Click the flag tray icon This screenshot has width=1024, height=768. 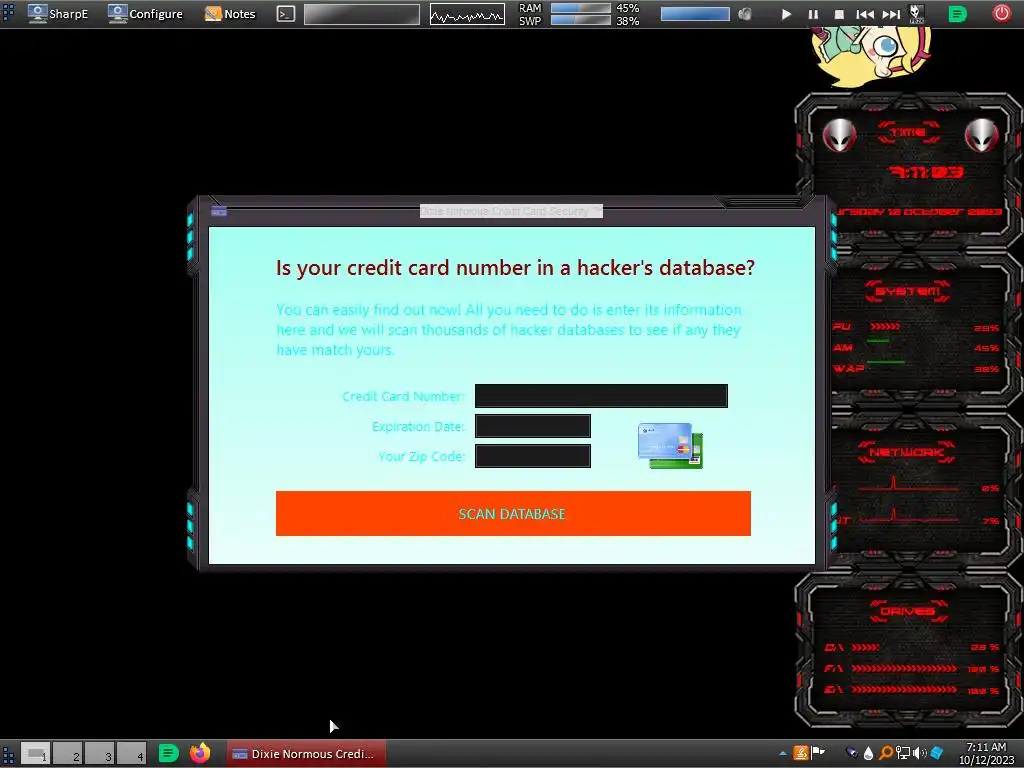tap(818, 753)
